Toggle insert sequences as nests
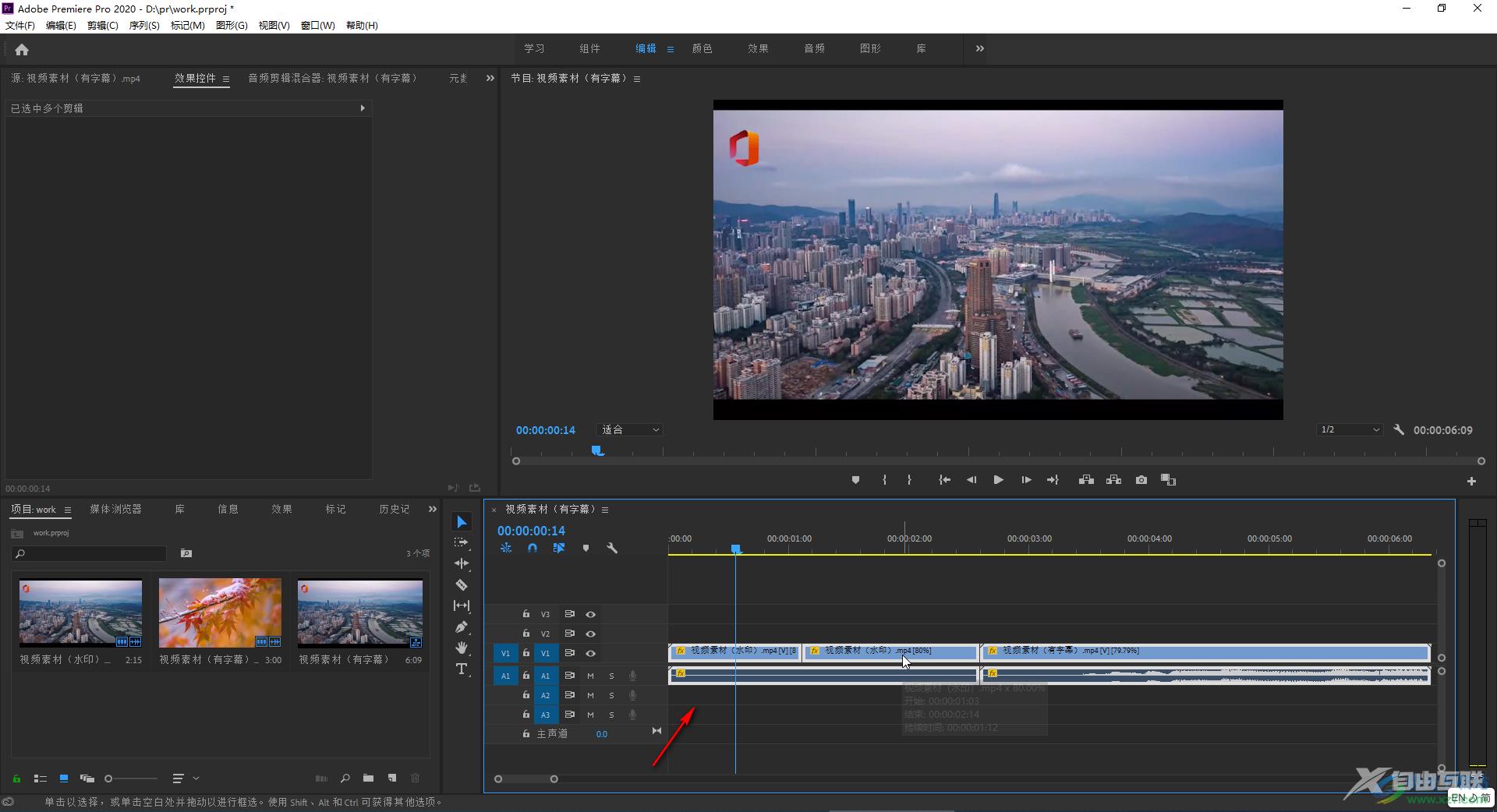This screenshot has height=812, width=1497. pos(506,548)
